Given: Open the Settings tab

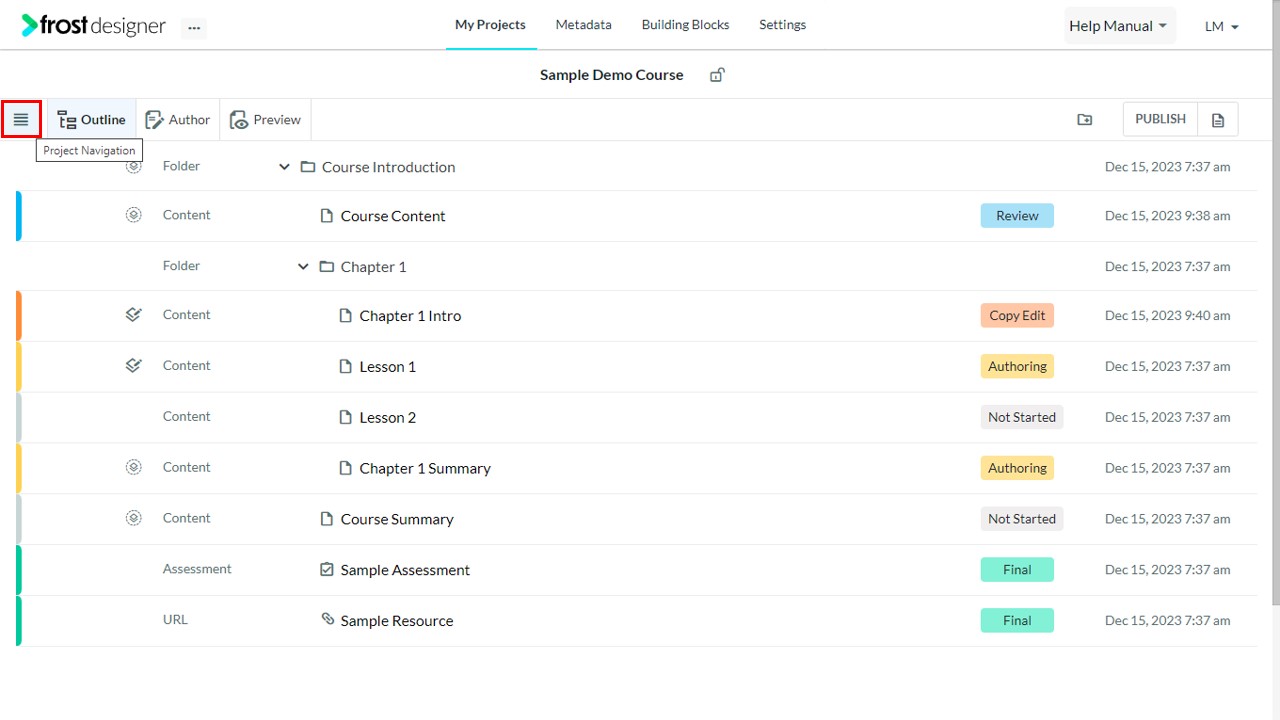Looking at the screenshot, I should pyautogui.click(x=782, y=25).
